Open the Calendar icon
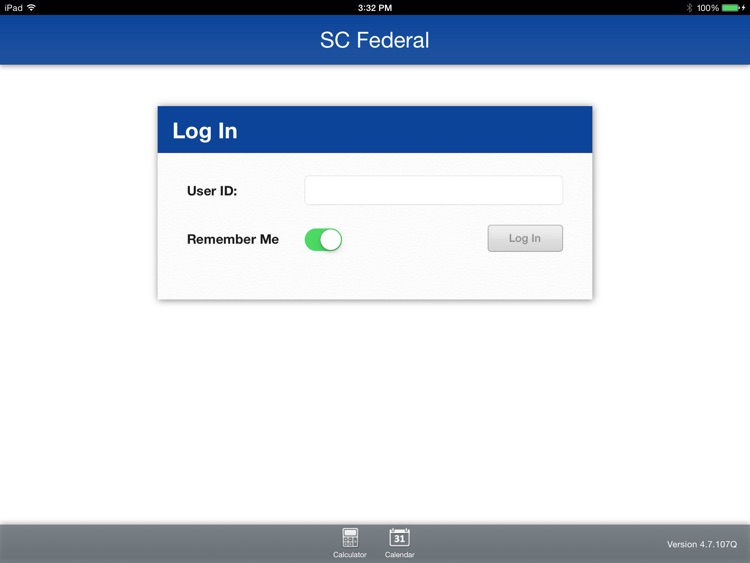The width and height of the screenshot is (750, 563). [x=399, y=543]
